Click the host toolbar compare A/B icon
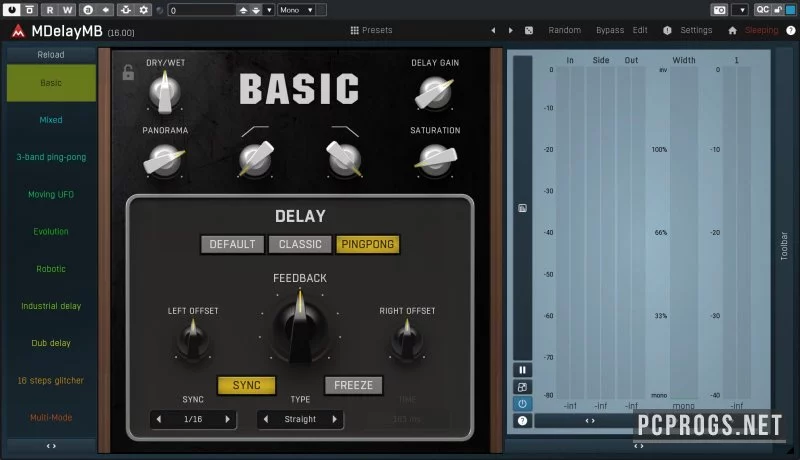This screenshot has width=800, height=460. point(88,10)
